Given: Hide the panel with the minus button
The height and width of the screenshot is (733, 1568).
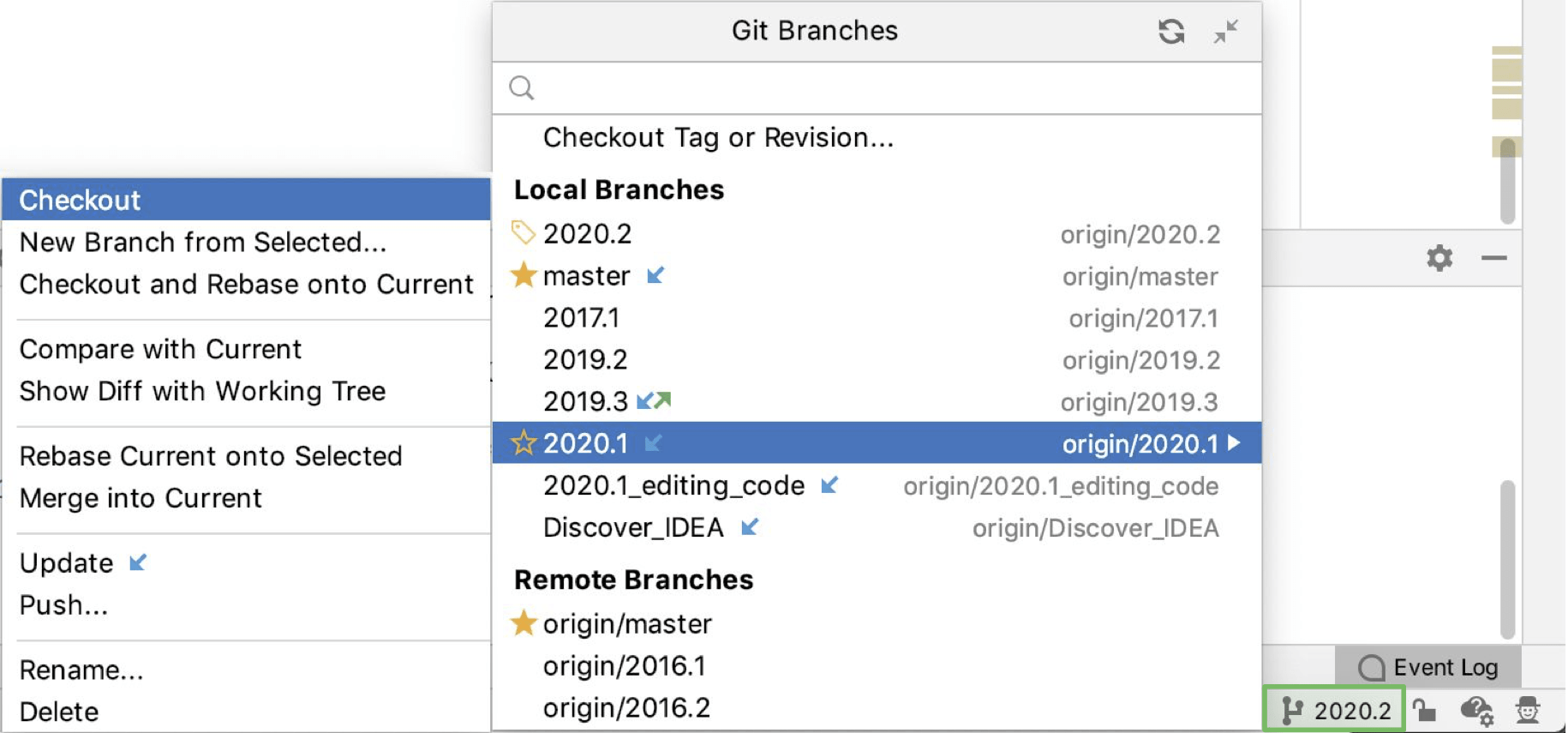Looking at the screenshot, I should [x=1493, y=258].
